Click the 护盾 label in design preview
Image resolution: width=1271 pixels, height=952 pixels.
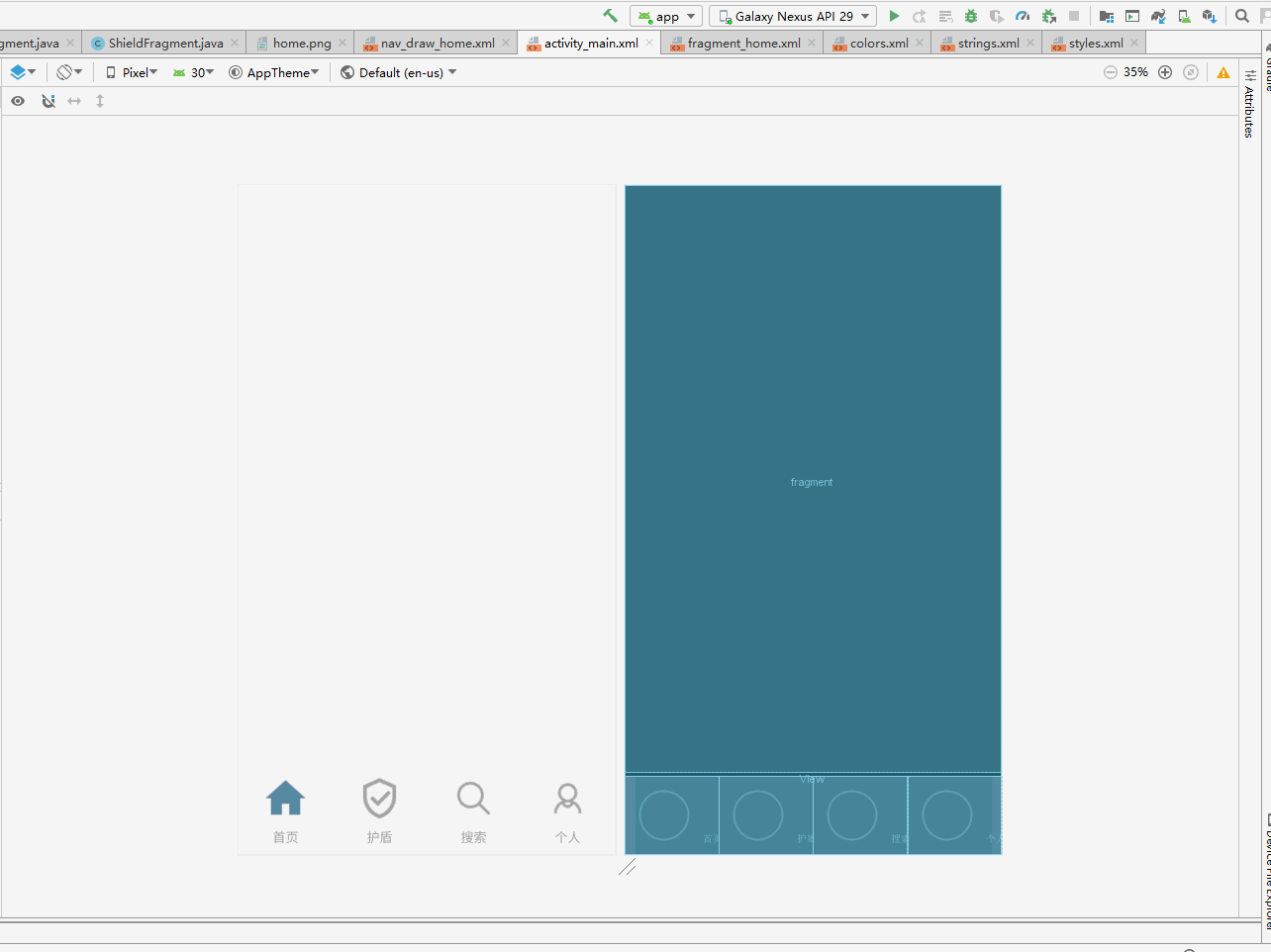pos(379,837)
